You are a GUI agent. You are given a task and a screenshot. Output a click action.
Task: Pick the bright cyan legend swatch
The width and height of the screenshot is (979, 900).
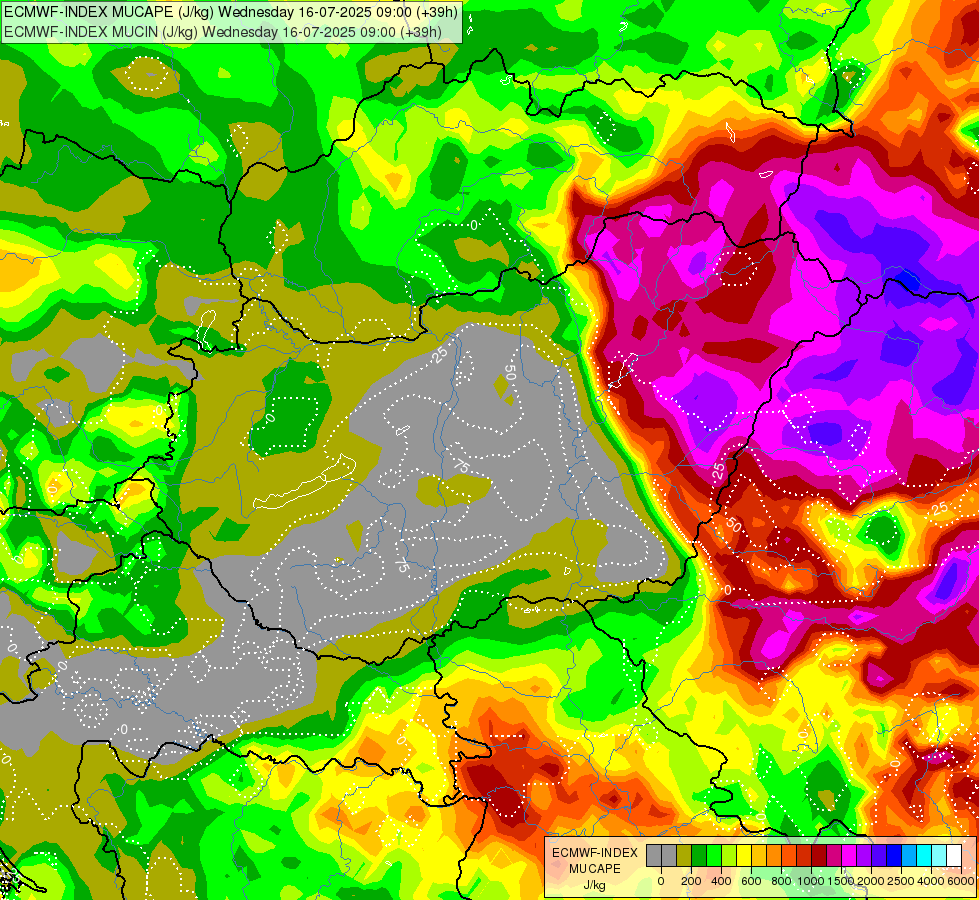coord(924,855)
